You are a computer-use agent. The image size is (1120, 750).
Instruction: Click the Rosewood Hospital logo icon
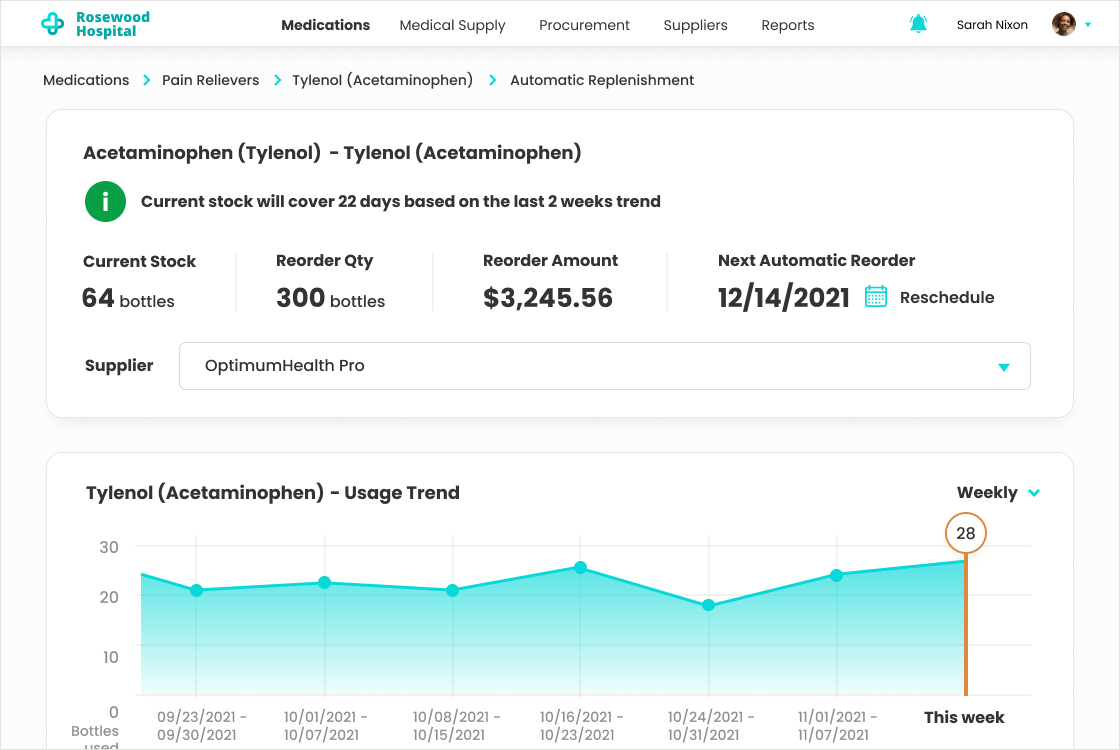click(52, 24)
